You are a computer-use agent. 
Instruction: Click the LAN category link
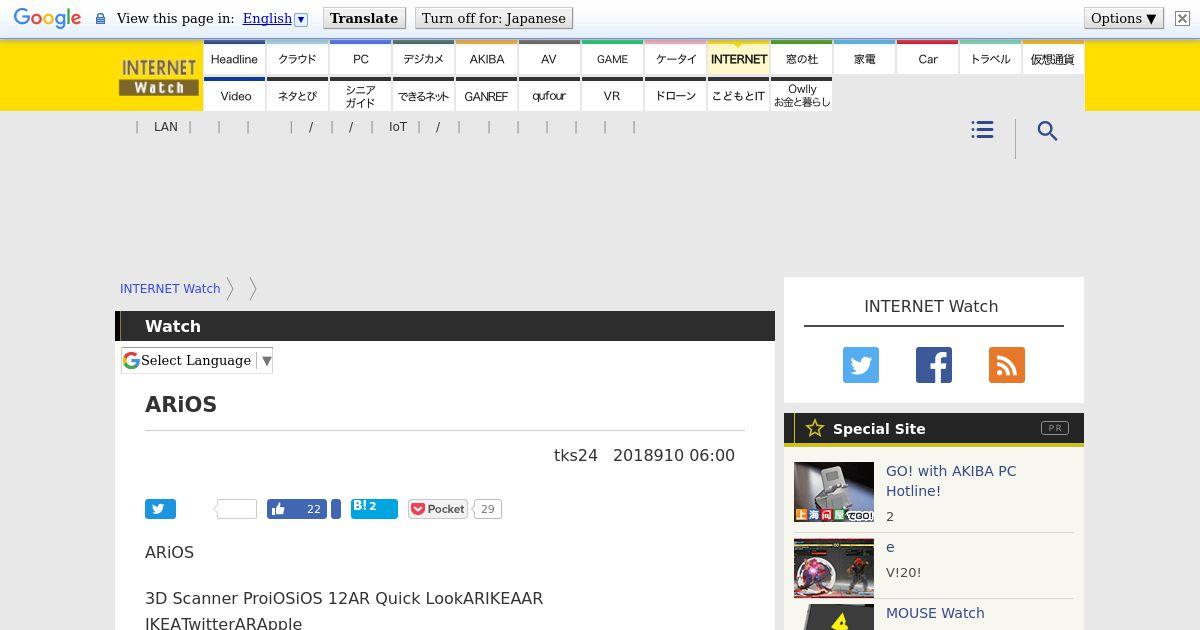[166, 127]
